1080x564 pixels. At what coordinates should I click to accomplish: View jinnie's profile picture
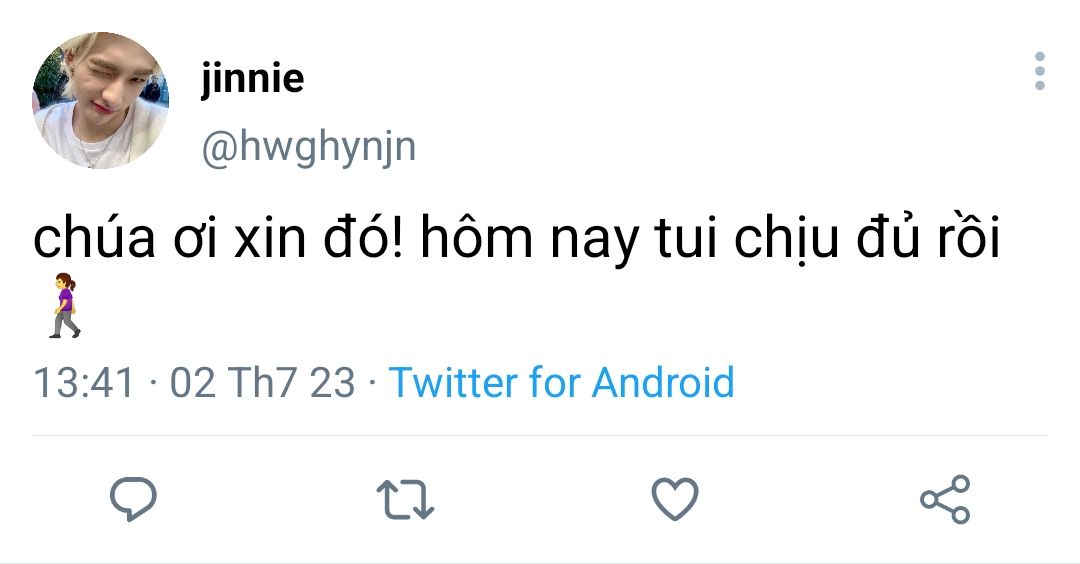point(101,101)
